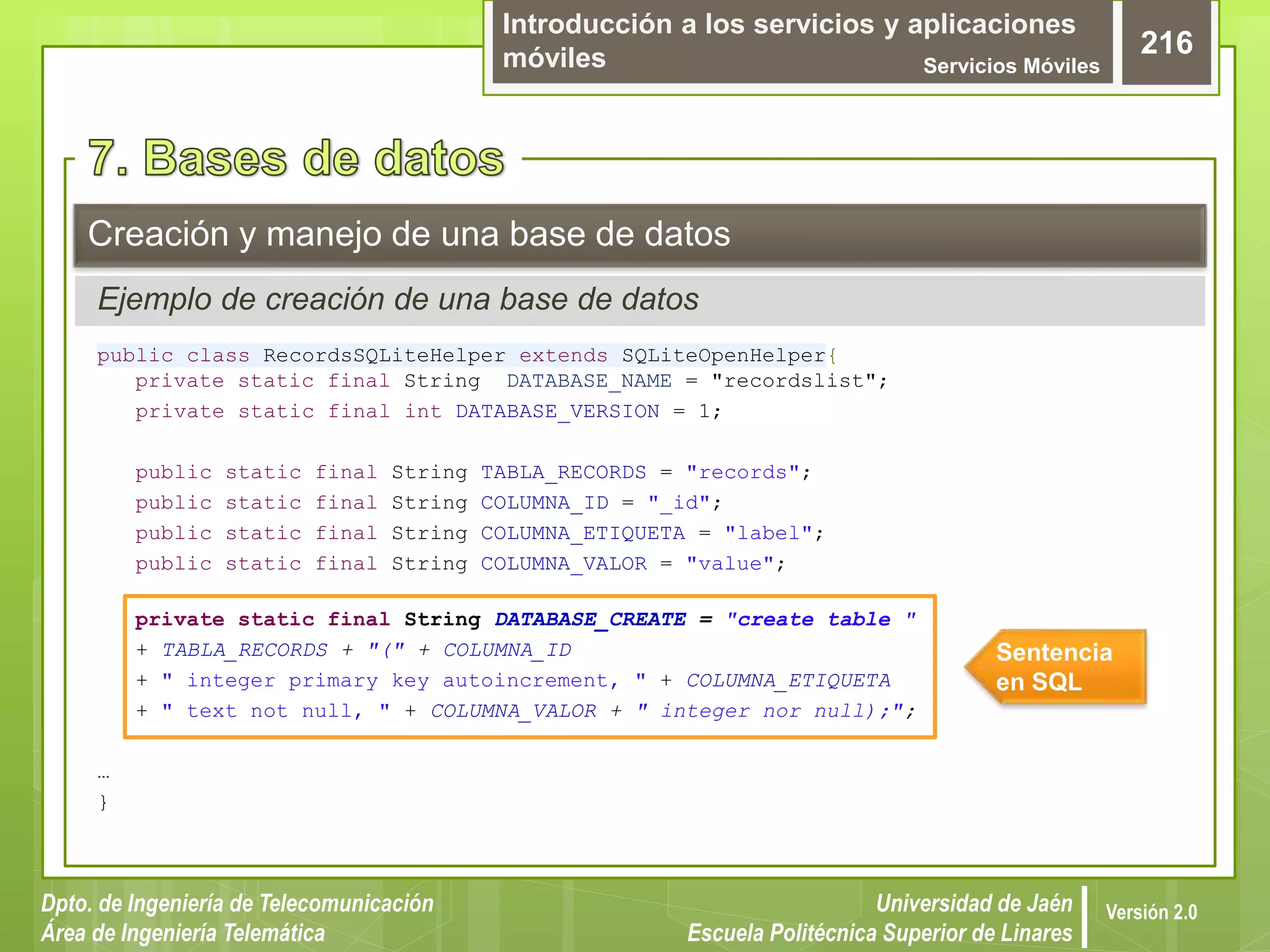
Task: Click the '7. Bases de datos' heading
Action: click(296, 158)
